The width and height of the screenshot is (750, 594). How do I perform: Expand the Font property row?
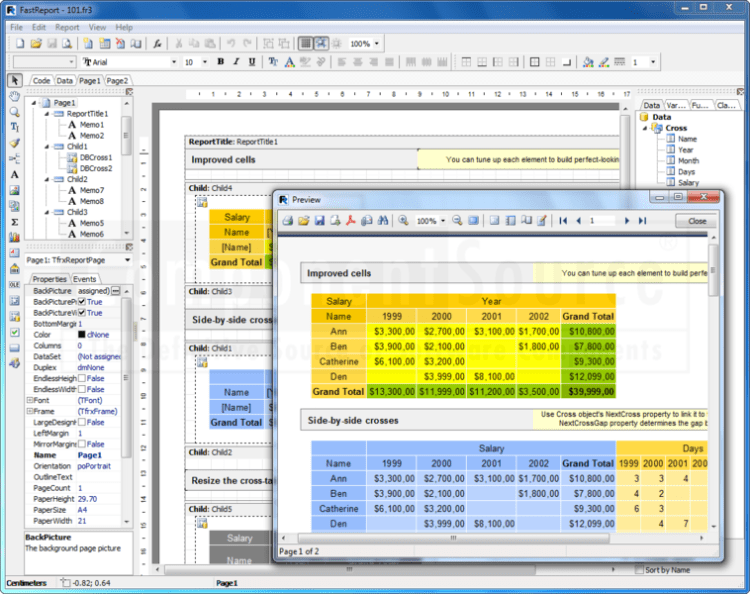[30, 400]
